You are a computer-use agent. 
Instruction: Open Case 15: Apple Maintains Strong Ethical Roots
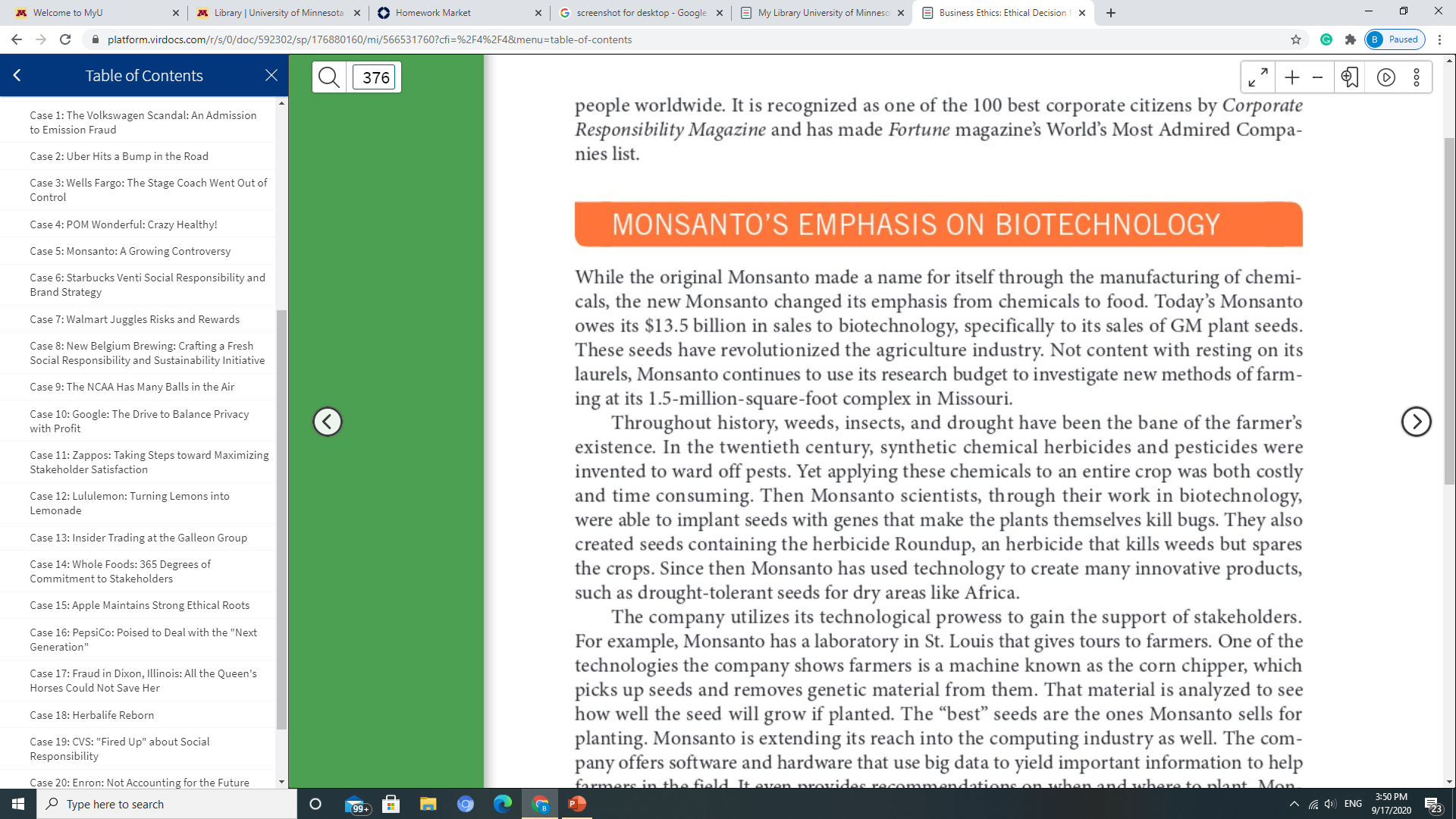click(140, 605)
